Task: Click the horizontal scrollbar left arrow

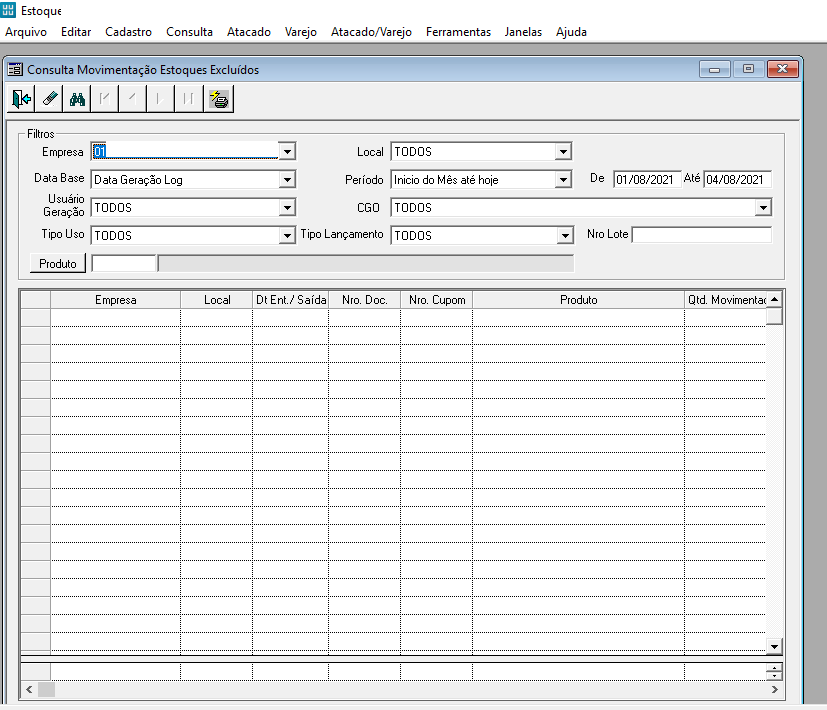Action: pyautogui.click(x=29, y=689)
